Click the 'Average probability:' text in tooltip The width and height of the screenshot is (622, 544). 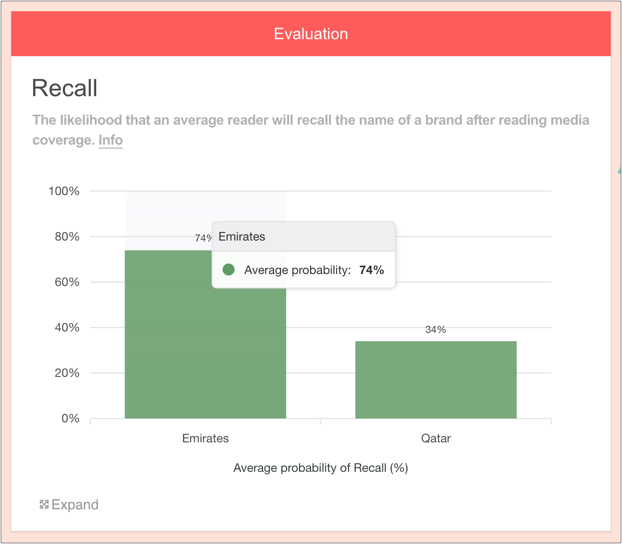point(297,270)
